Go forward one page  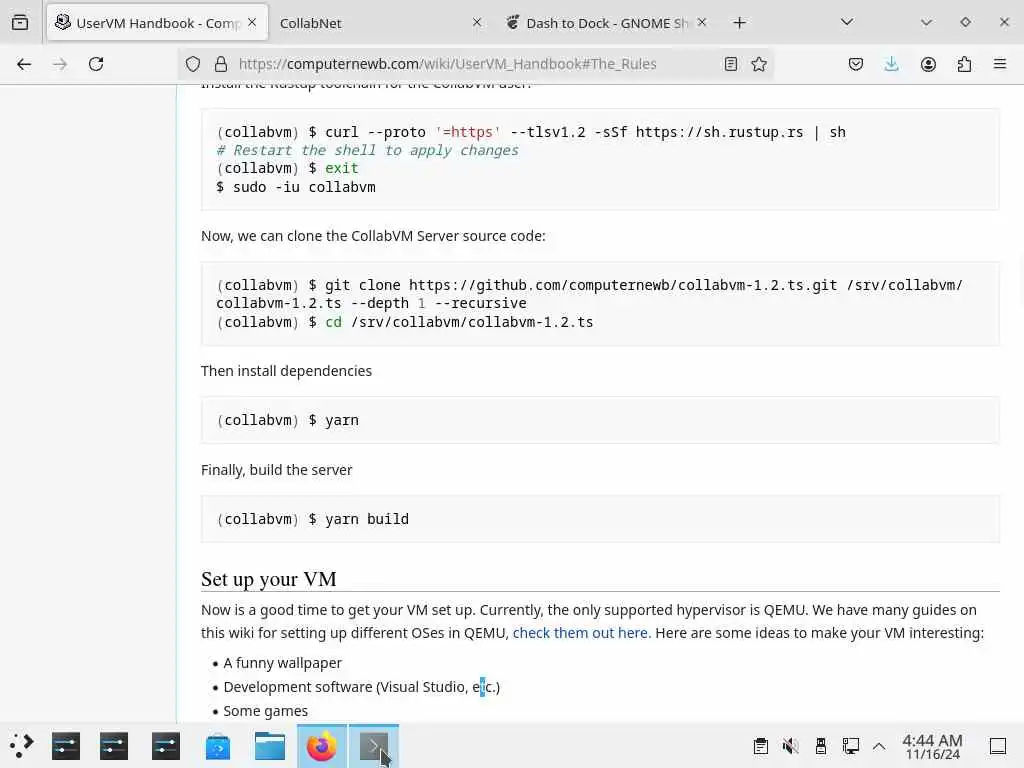point(60,64)
